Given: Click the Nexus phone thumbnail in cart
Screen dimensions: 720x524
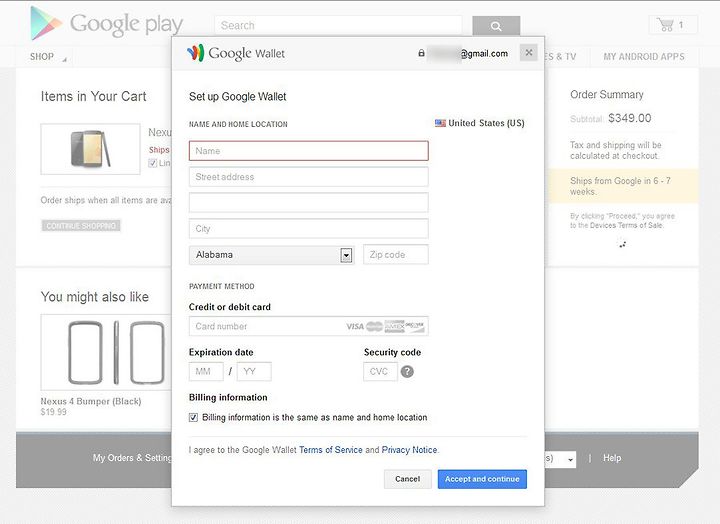Looking at the screenshot, I should [x=90, y=149].
